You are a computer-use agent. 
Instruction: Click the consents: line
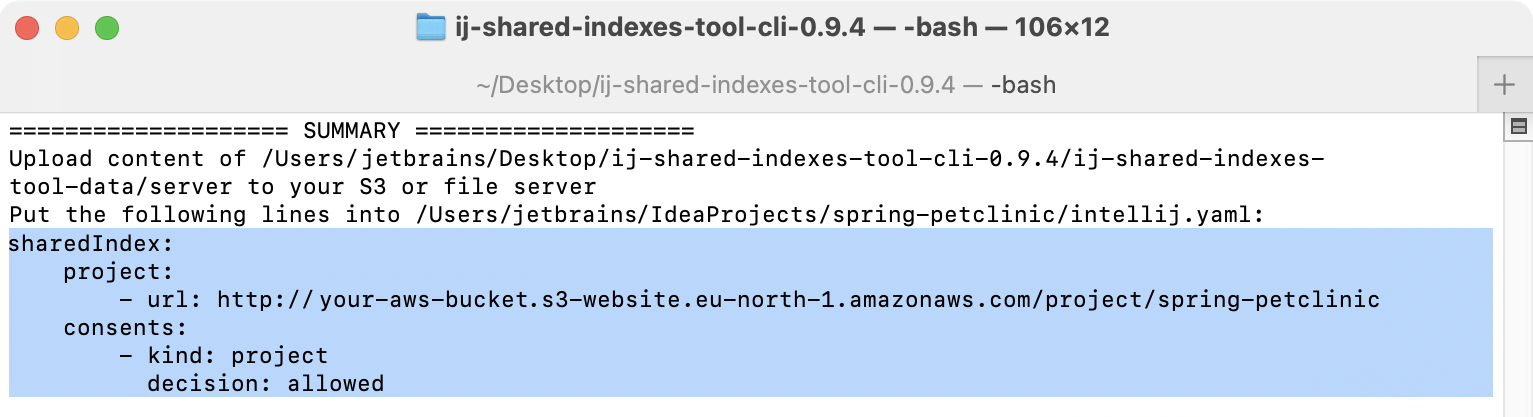click(x=126, y=327)
